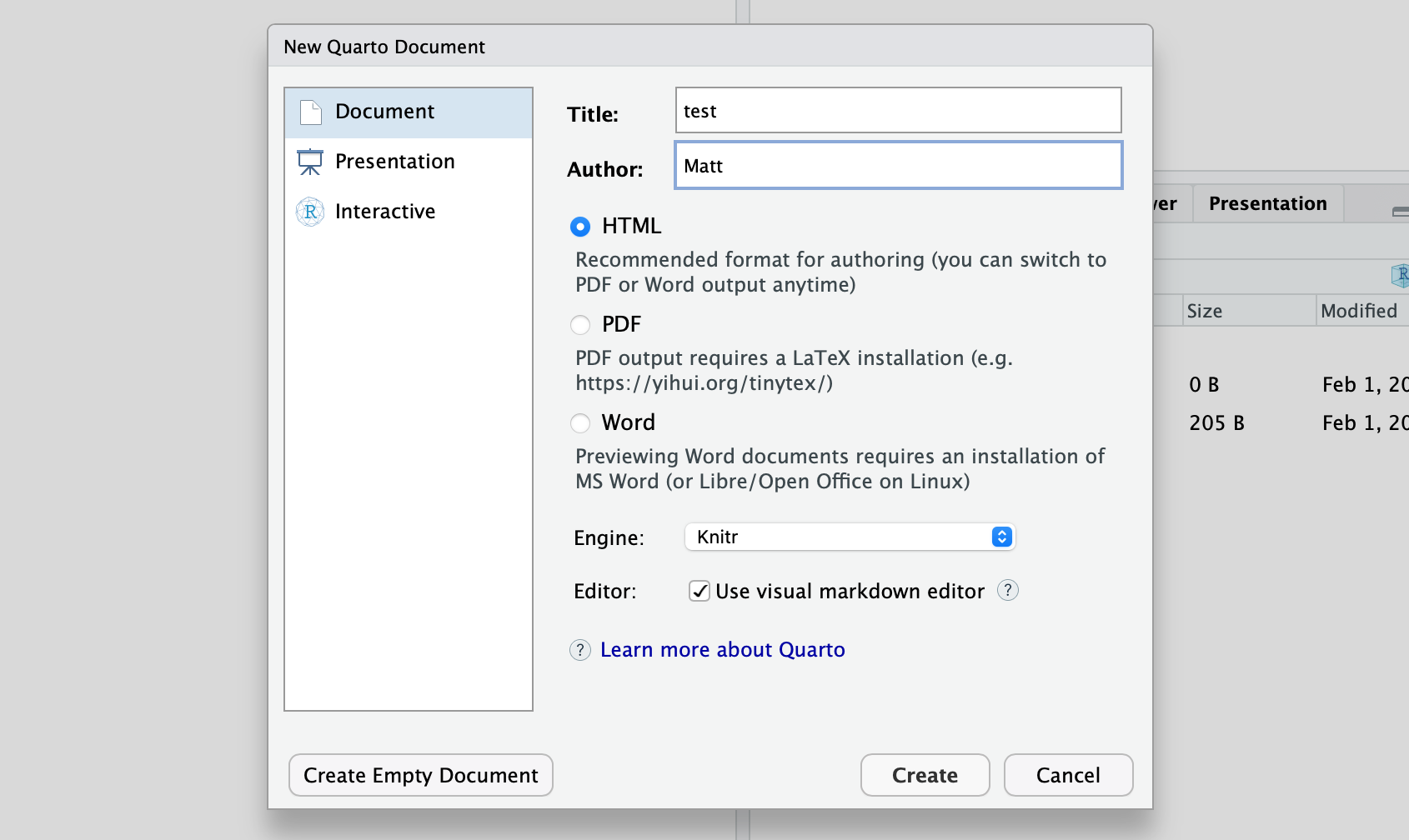Open the Knitr engine dropdown
The width and height of the screenshot is (1409, 840).
point(850,537)
